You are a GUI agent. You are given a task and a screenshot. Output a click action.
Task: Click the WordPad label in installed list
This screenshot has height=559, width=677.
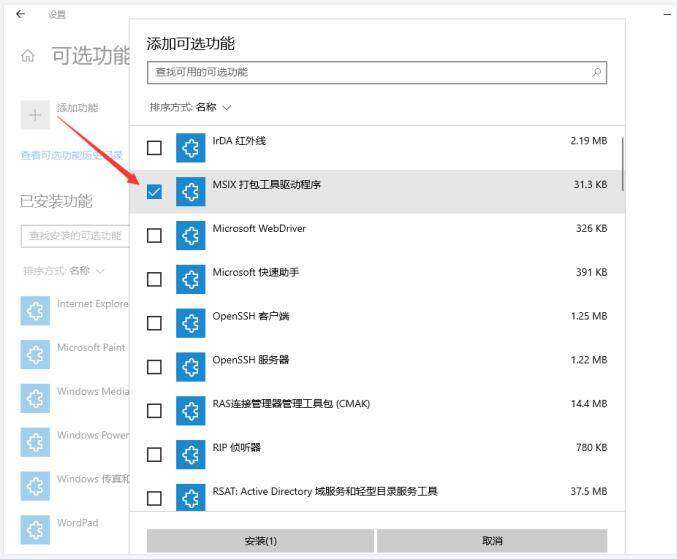tap(78, 523)
